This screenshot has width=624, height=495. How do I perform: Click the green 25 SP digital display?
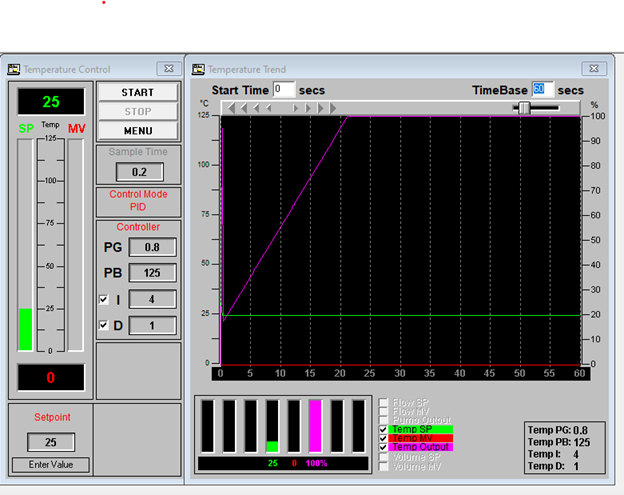51,101
